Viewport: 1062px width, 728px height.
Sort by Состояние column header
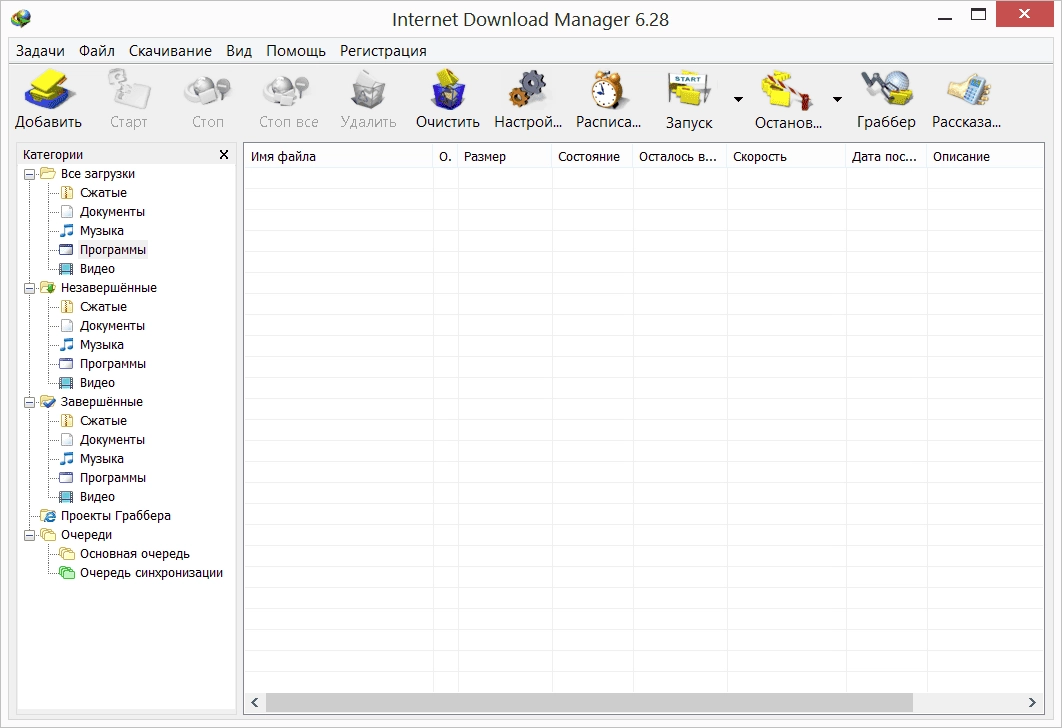(592, 156)
